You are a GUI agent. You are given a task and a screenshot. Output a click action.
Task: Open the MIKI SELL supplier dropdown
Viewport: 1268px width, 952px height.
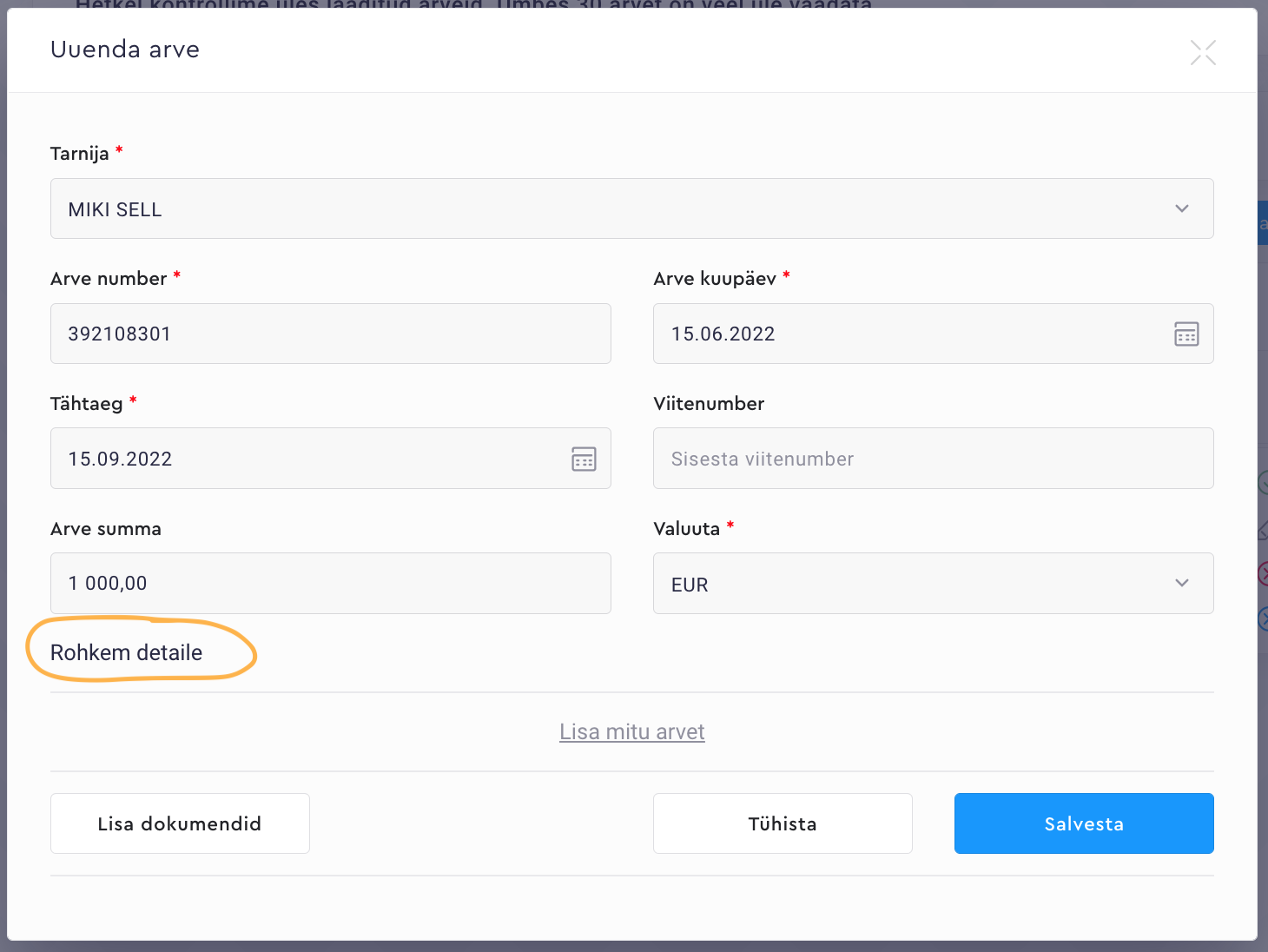[x=608, y=208]
